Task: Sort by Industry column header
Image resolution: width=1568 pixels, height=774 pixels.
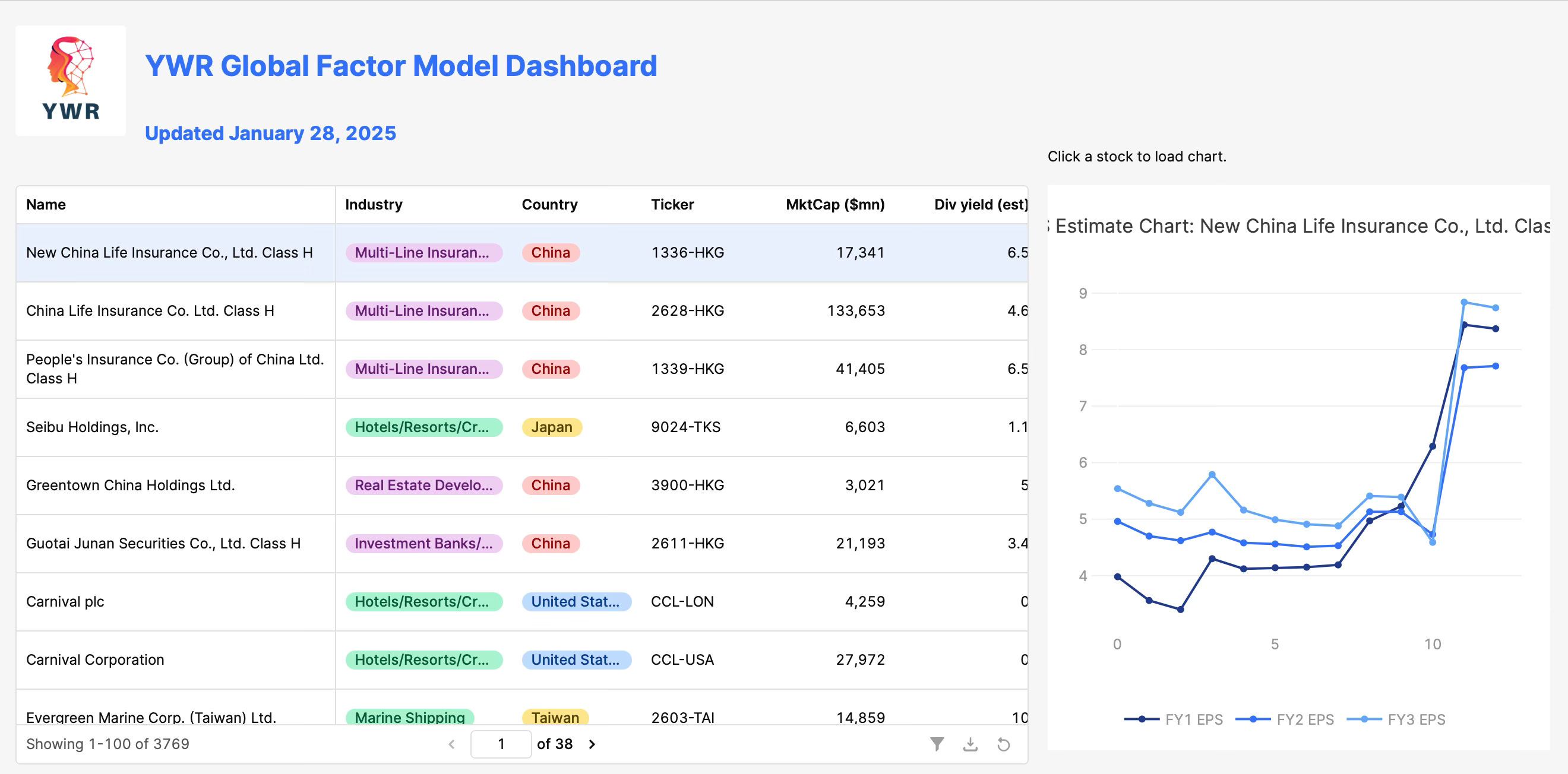Action: coord(374,204)
